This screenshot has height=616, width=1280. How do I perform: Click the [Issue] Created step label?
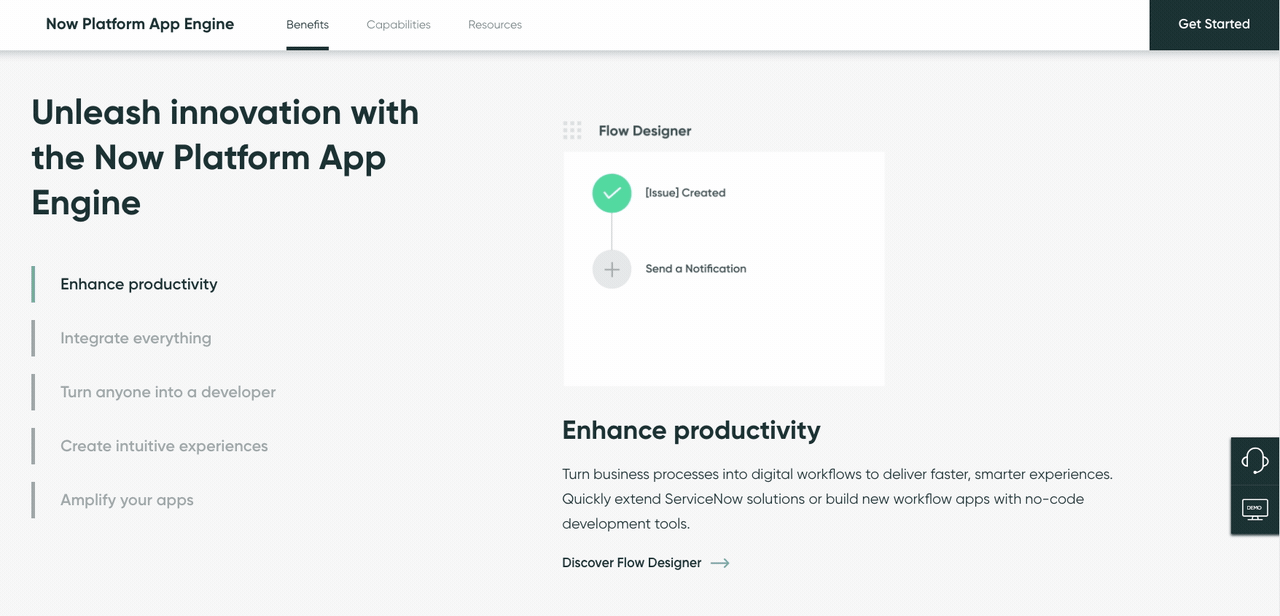pos(685,193)
